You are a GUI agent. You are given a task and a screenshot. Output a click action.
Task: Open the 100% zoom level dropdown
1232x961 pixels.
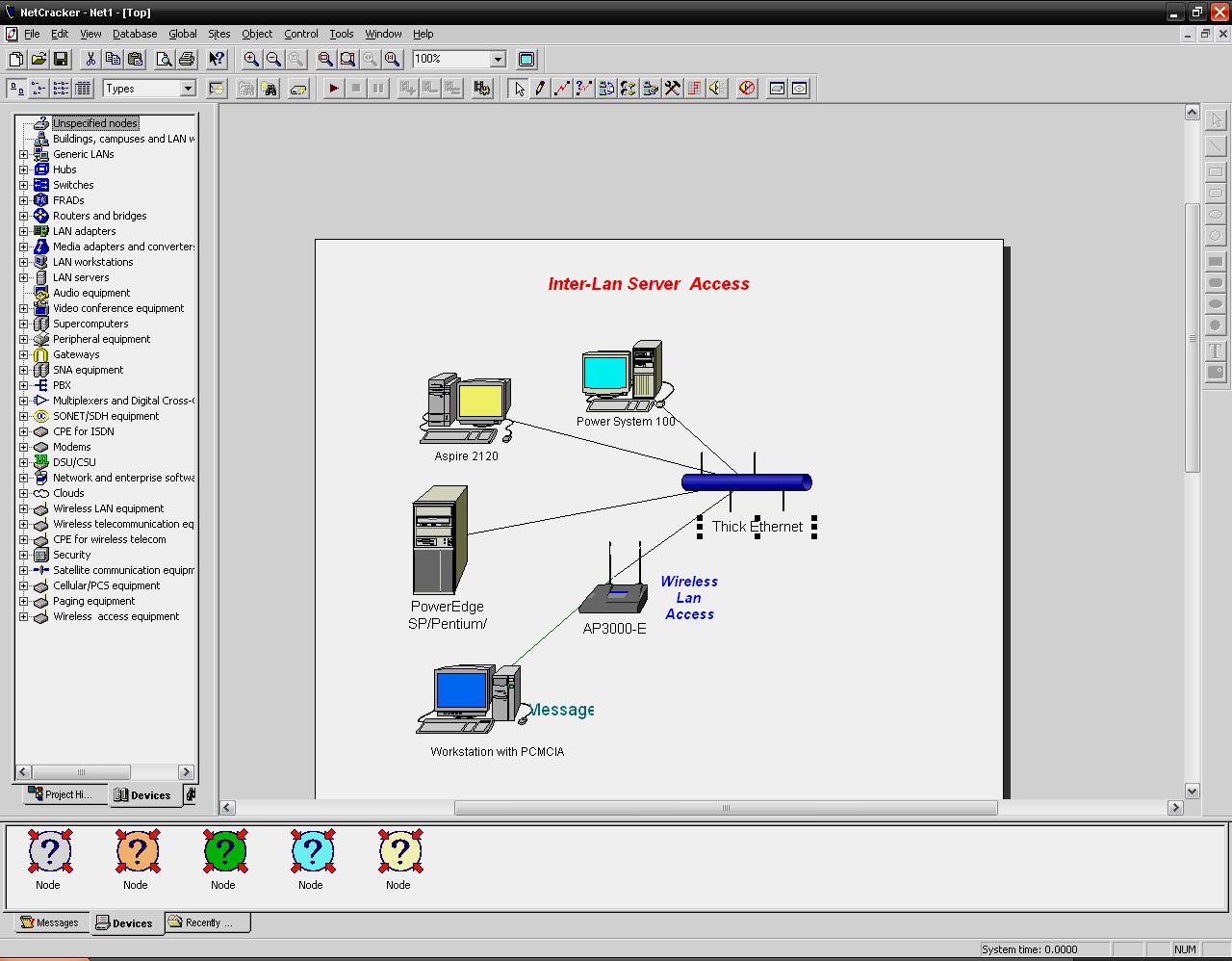(498, 60)
